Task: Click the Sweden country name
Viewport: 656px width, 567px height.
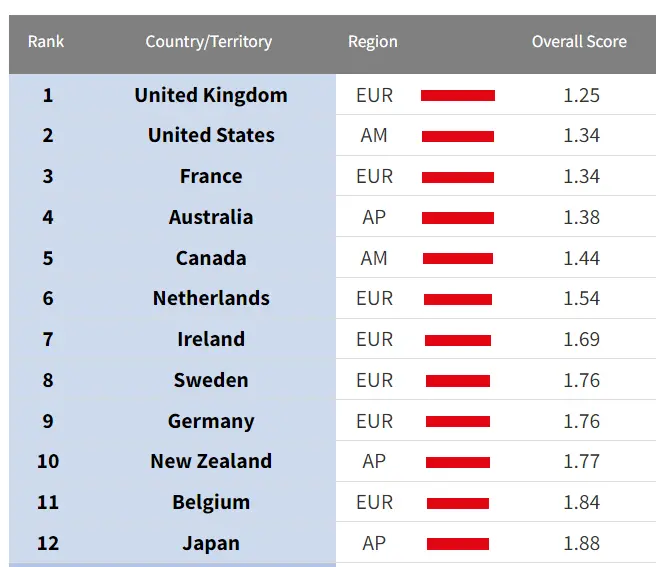Action: point(211,381)
